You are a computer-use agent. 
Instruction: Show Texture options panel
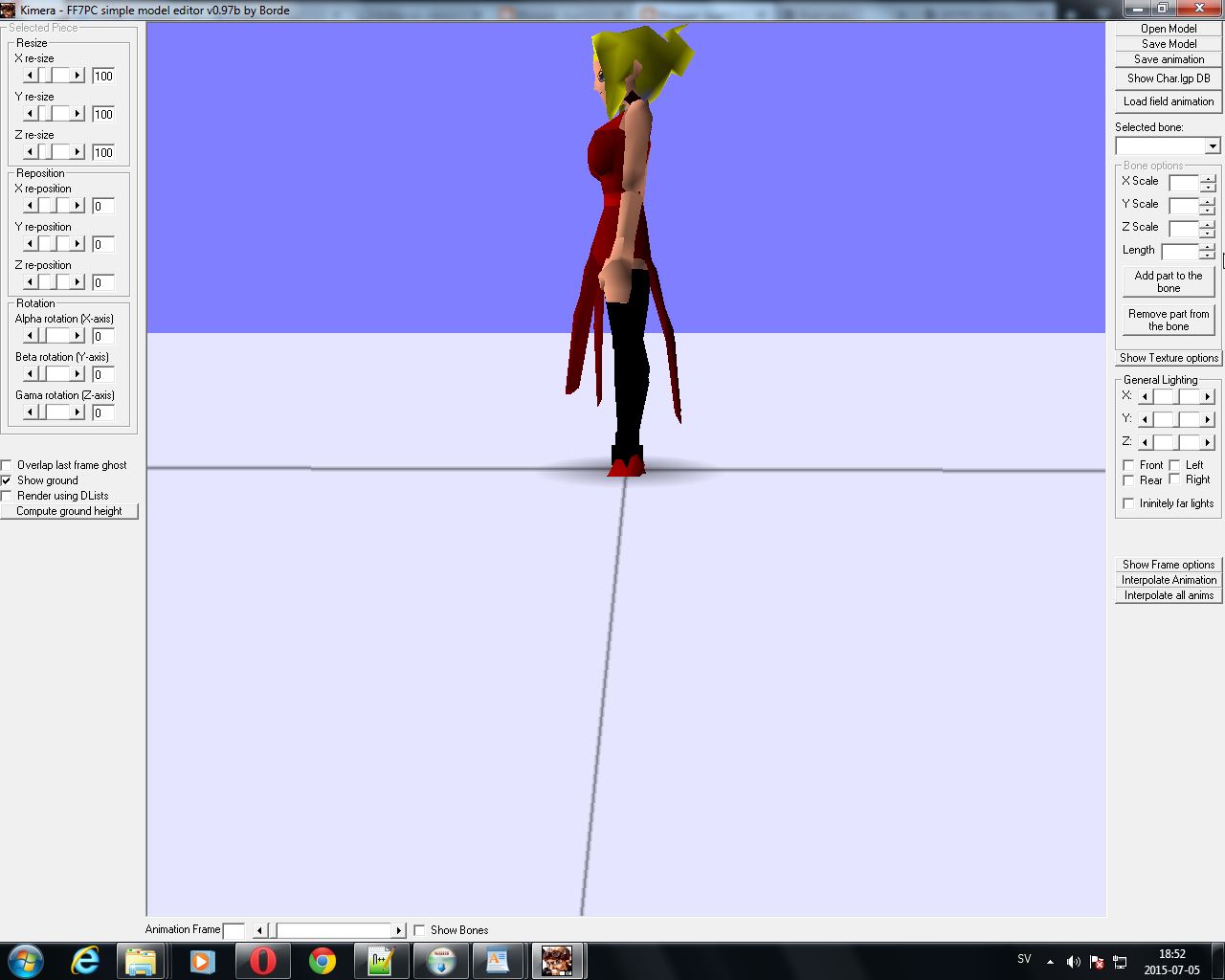[1169, 358]
